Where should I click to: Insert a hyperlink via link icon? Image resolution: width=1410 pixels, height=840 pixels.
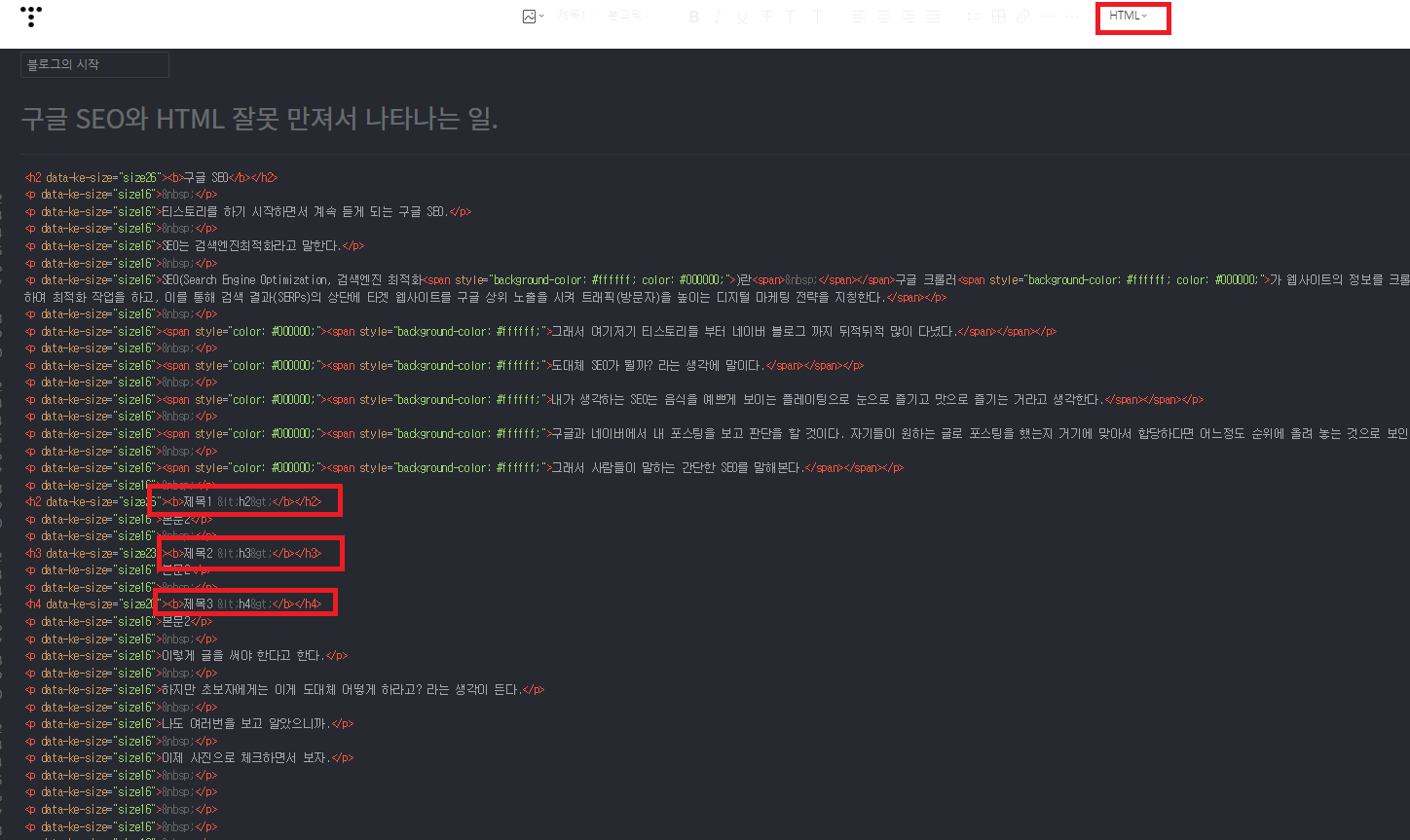click(1022, 17)
